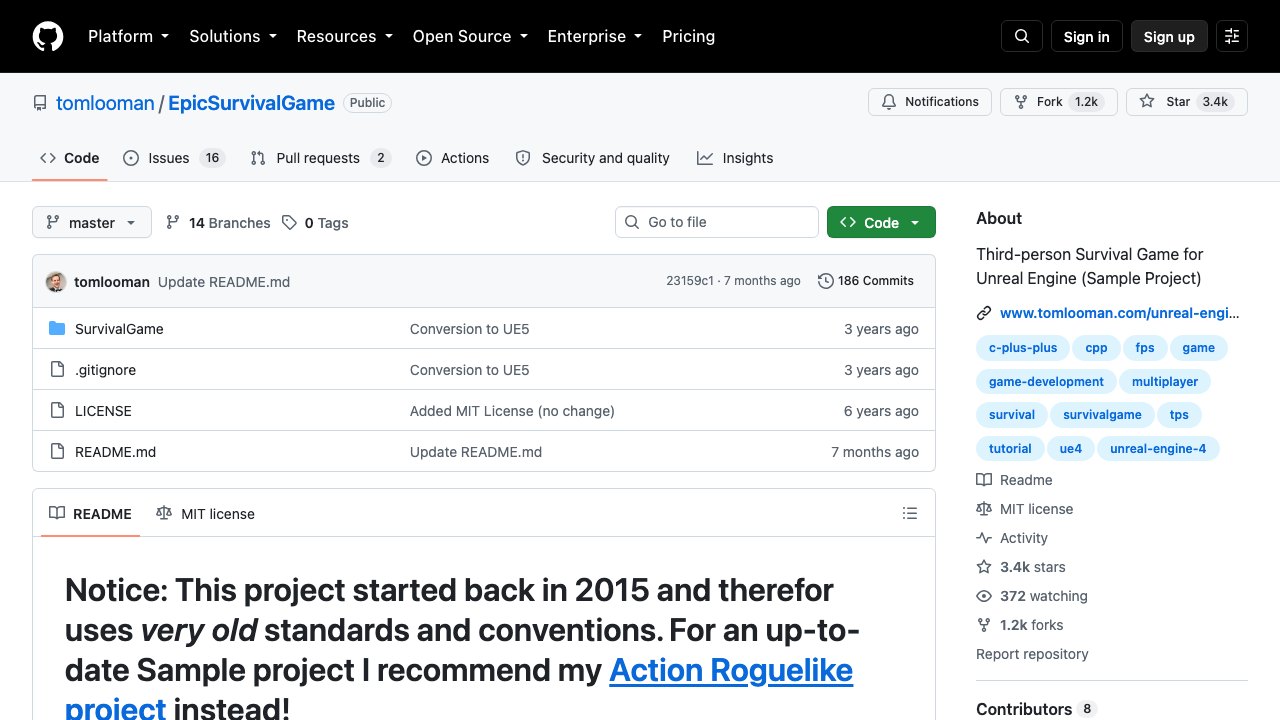Select the README tab
Image resolution: width=1280 pixels, height=720 pixels.
tap(90, 513)
